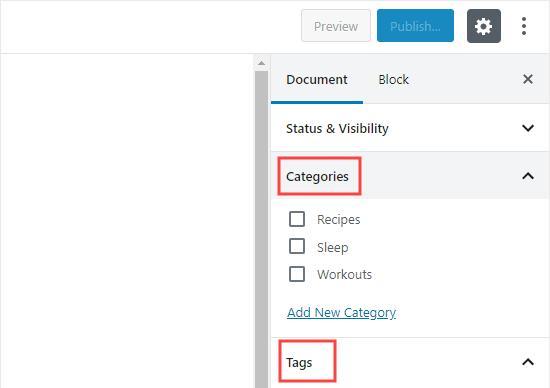Viewport: 550px width, 388px height.
Task: Check the Recipes category
Action: click(297, 219)
